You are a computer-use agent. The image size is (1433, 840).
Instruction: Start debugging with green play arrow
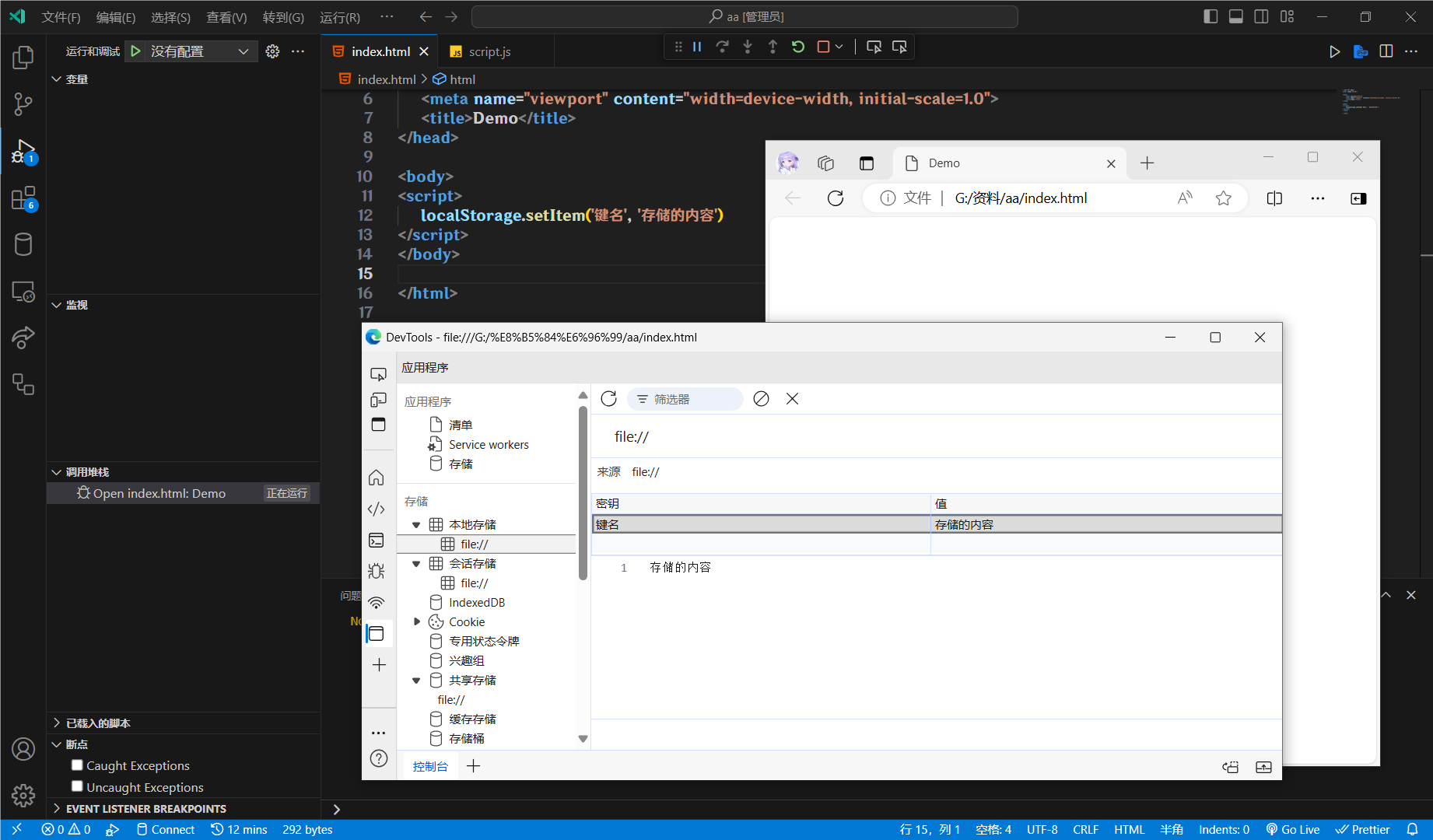coord(136,51)
